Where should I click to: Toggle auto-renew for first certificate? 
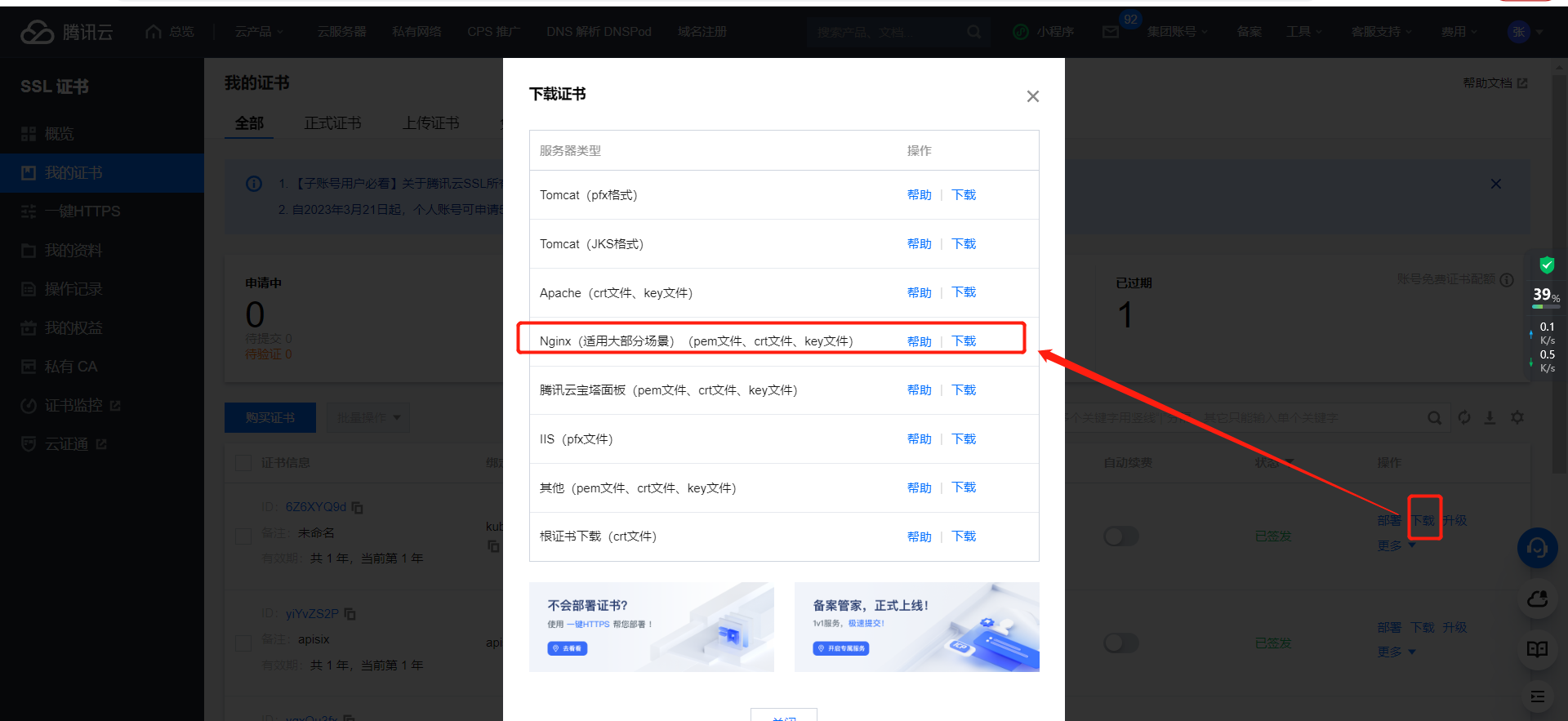click(1120, 536)
